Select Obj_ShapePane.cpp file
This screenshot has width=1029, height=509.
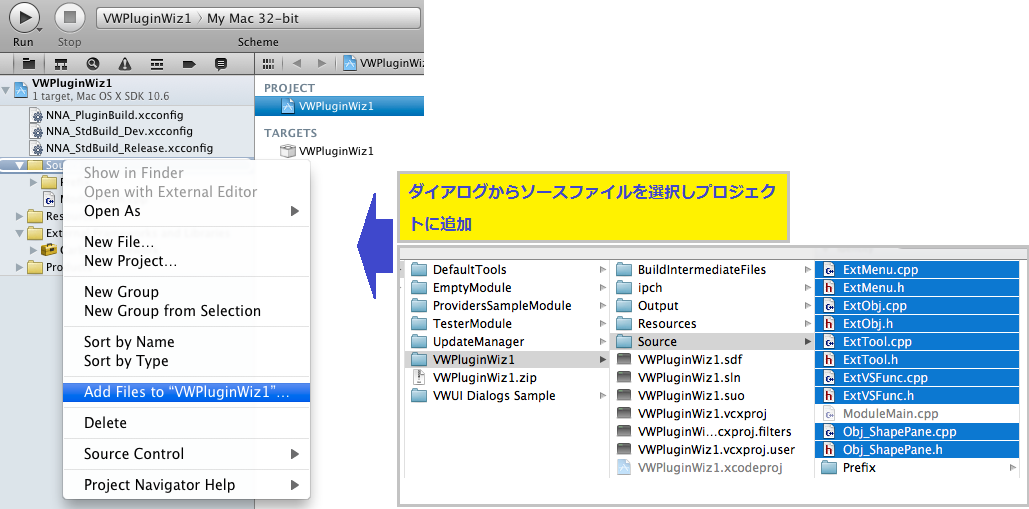[917, 432]
